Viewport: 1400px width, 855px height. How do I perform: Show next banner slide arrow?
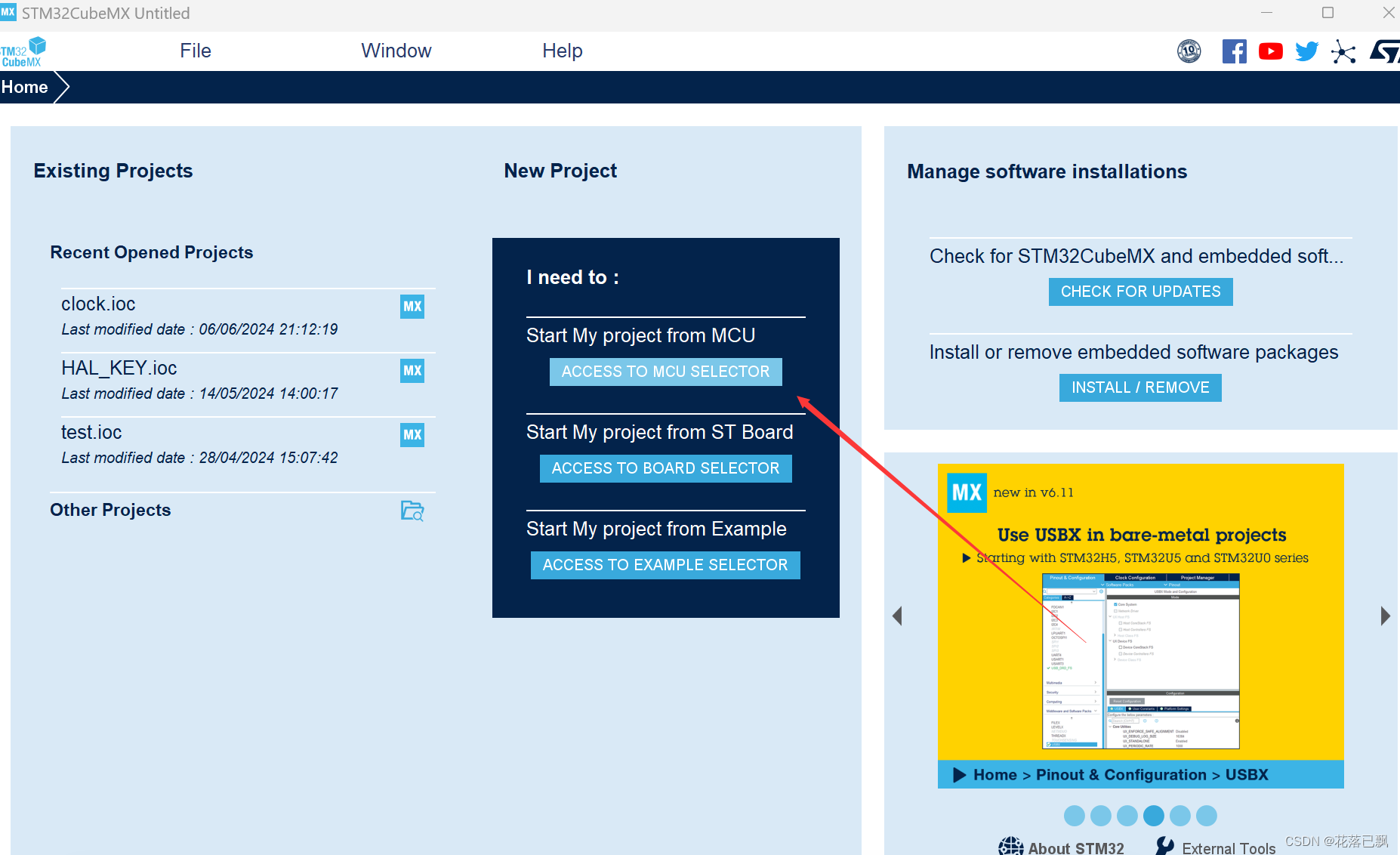tap(1385, 616)
